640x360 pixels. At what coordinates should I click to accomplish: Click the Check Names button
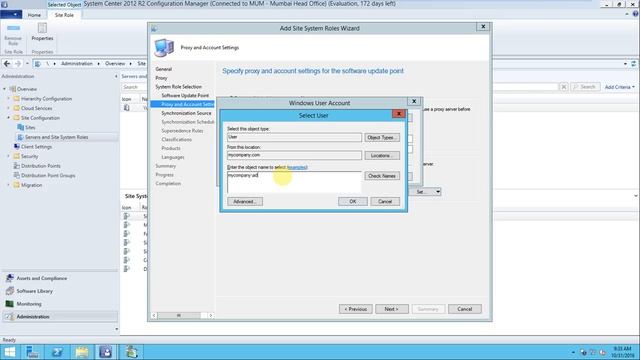pos(382,176)
